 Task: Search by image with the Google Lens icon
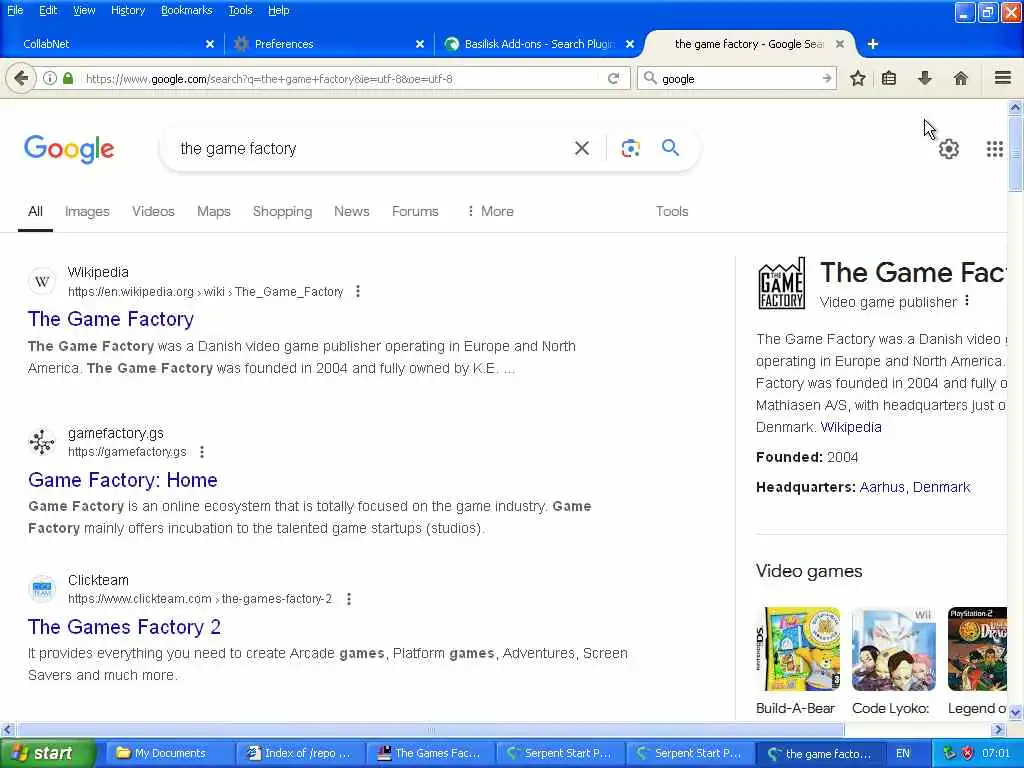[x=630, y=148]
